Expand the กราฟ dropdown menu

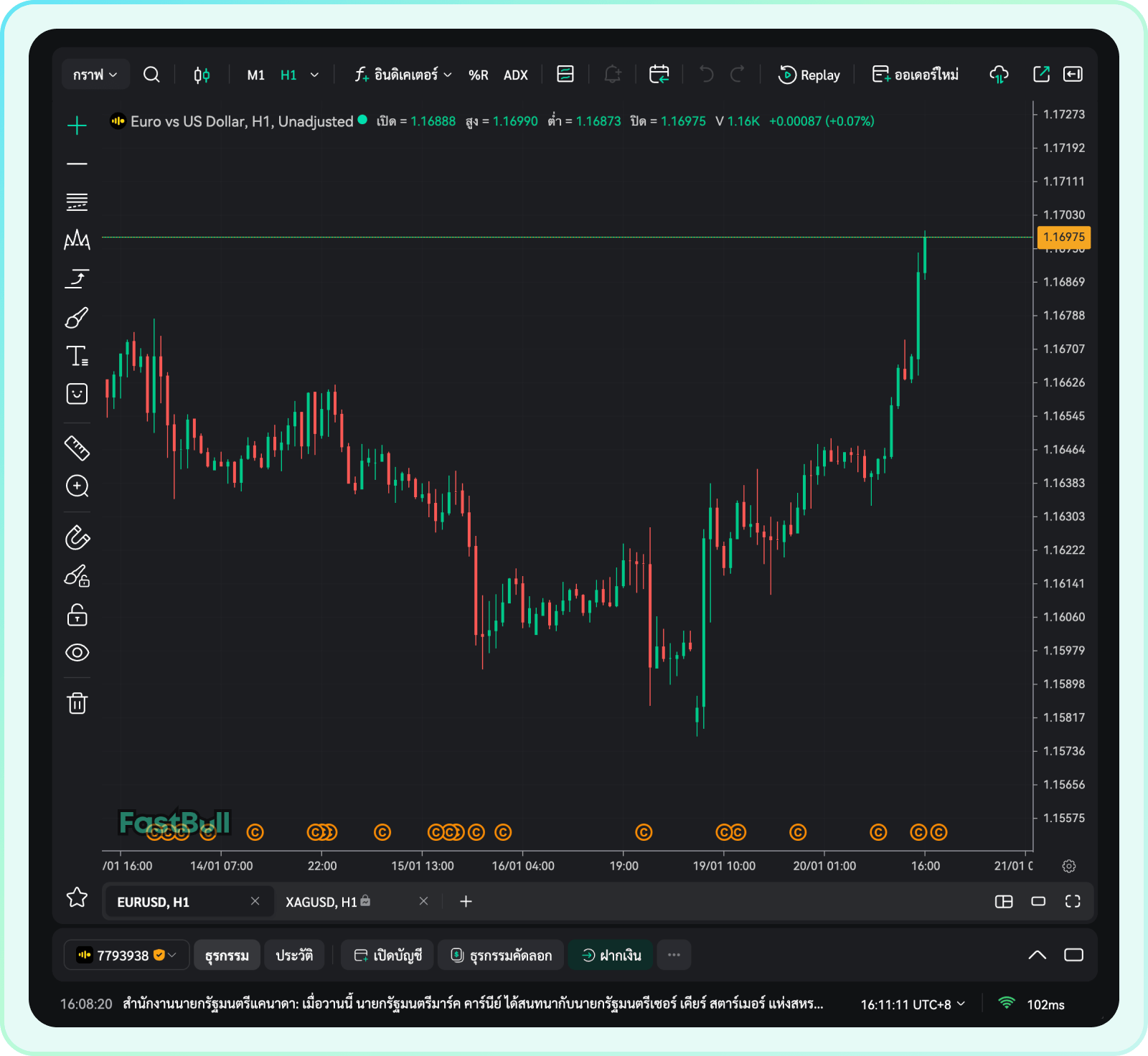[95, 75]
